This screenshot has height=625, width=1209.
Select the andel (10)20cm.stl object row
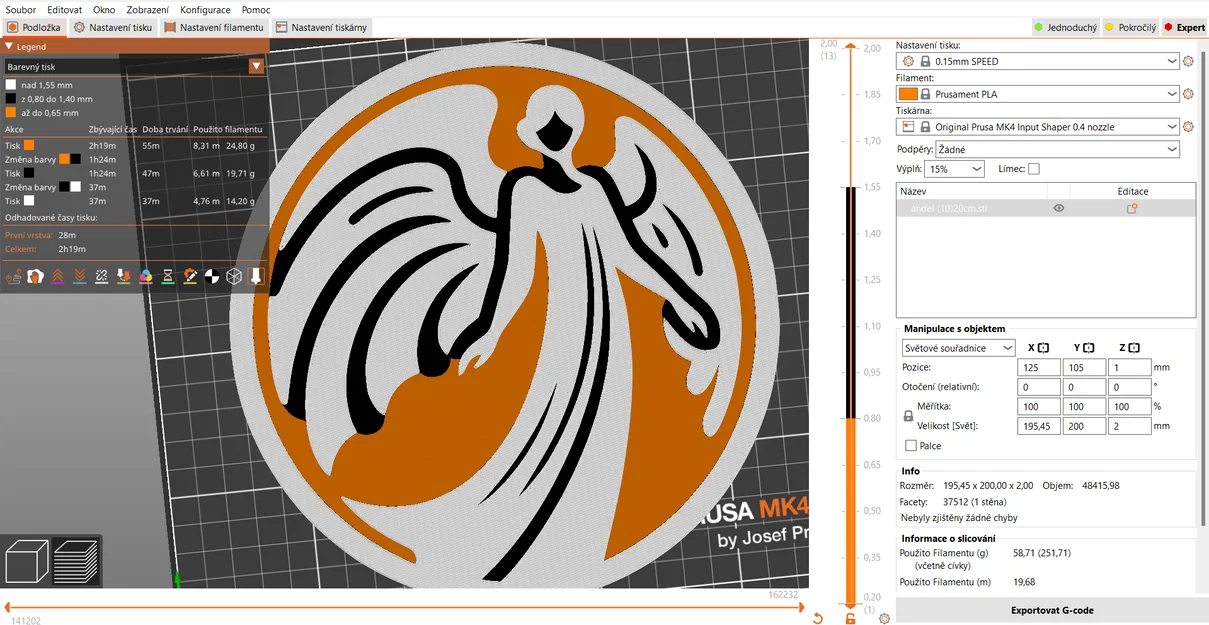tap(1046, 208)
